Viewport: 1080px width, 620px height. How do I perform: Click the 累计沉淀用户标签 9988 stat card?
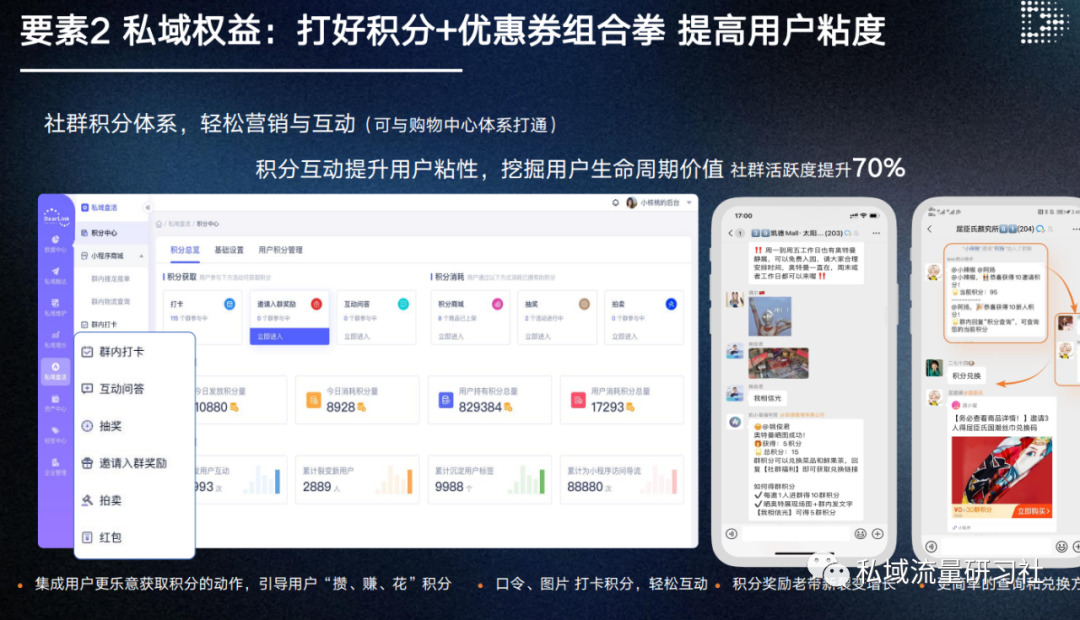click(x=489, y=480)
